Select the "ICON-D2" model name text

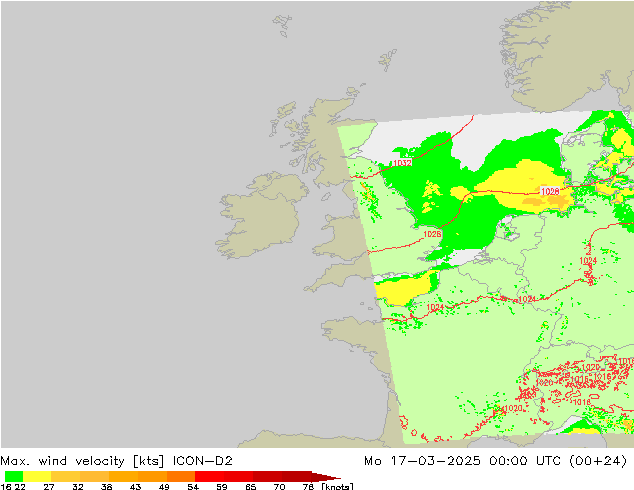(x=203, y=461)
